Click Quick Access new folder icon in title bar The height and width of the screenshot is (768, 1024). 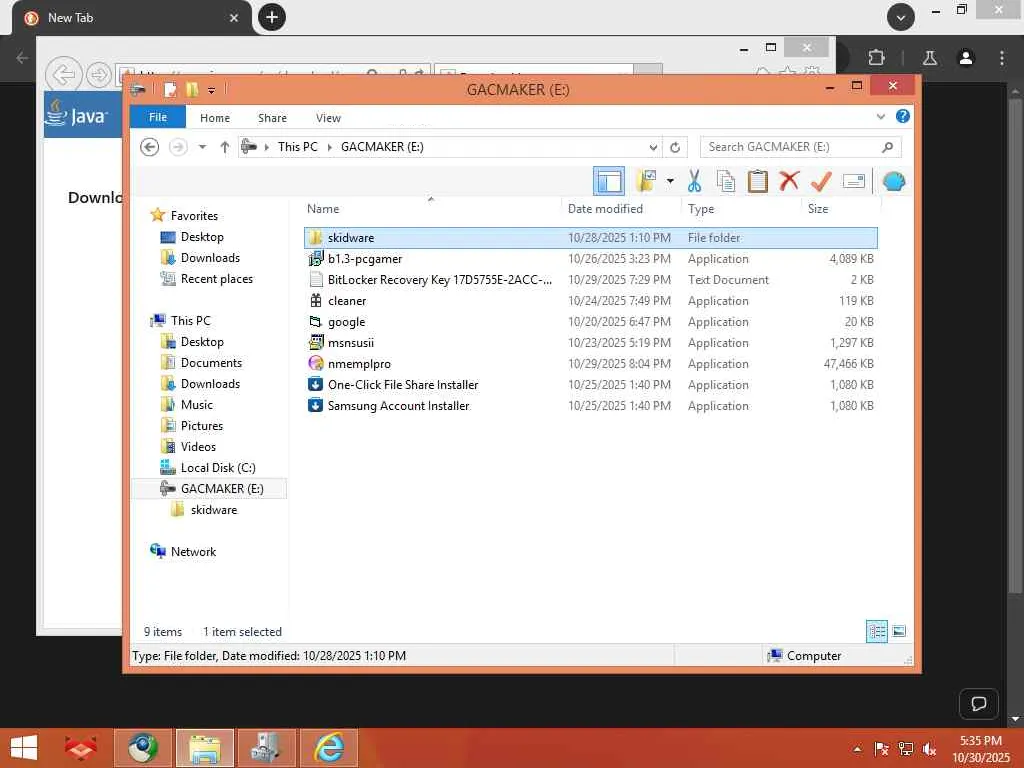click(x=191, y=89)
